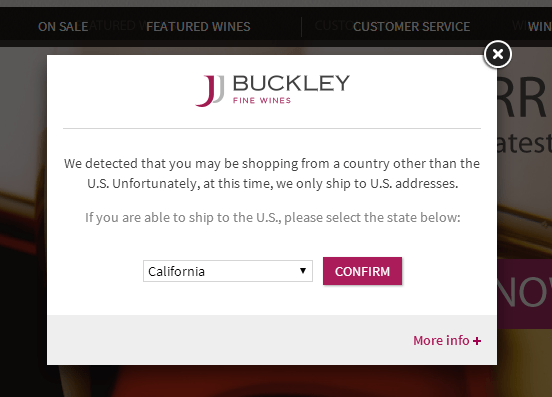Click the faded ghost text beside ON SALE
The width and height of the screenshot is (552, 397).
[x=117, y=26]
